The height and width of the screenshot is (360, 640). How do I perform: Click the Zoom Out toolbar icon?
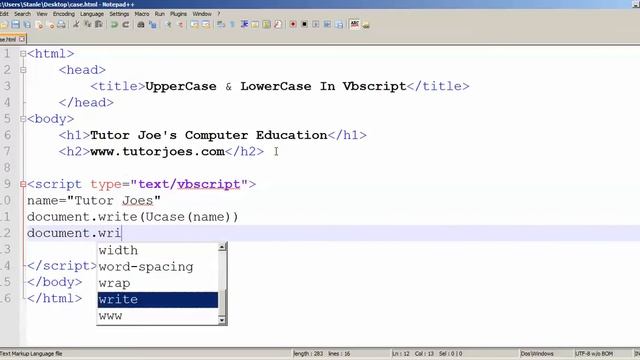[180, 24]
